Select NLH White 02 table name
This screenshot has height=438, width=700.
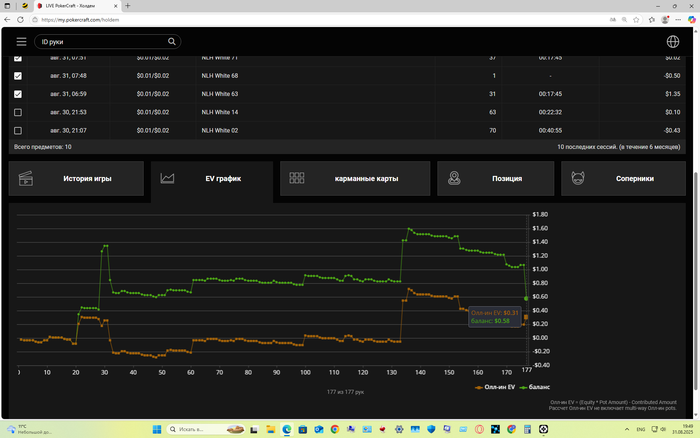220,131
